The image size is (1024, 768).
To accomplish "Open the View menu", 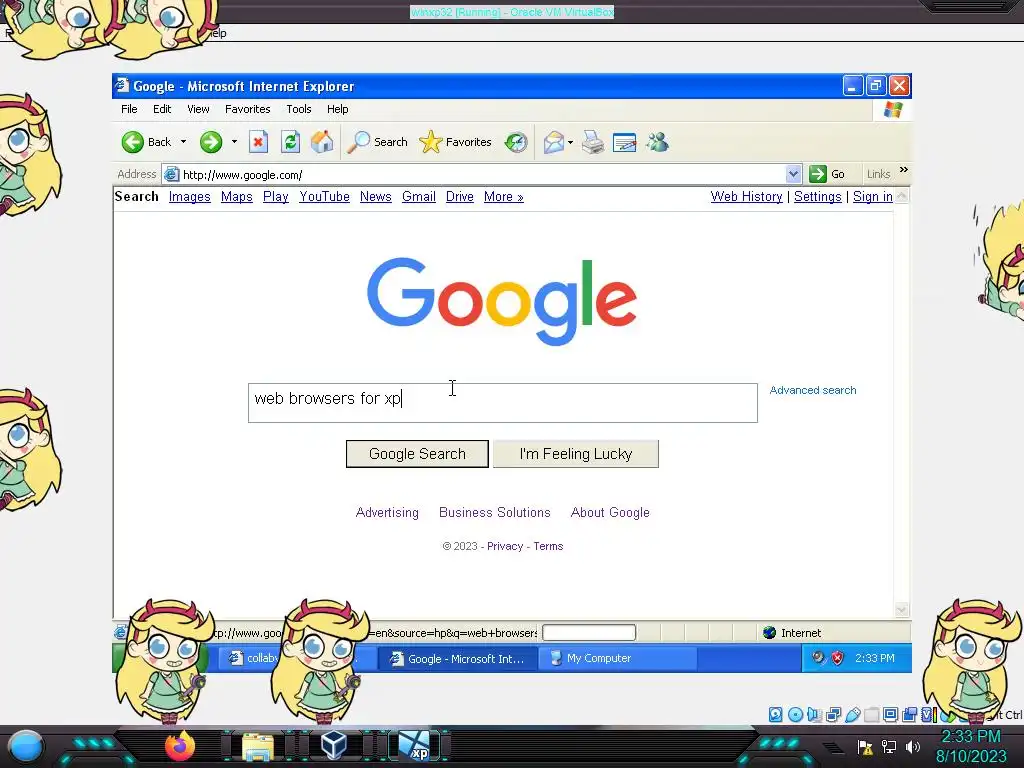I will click(x=199, y=109).
